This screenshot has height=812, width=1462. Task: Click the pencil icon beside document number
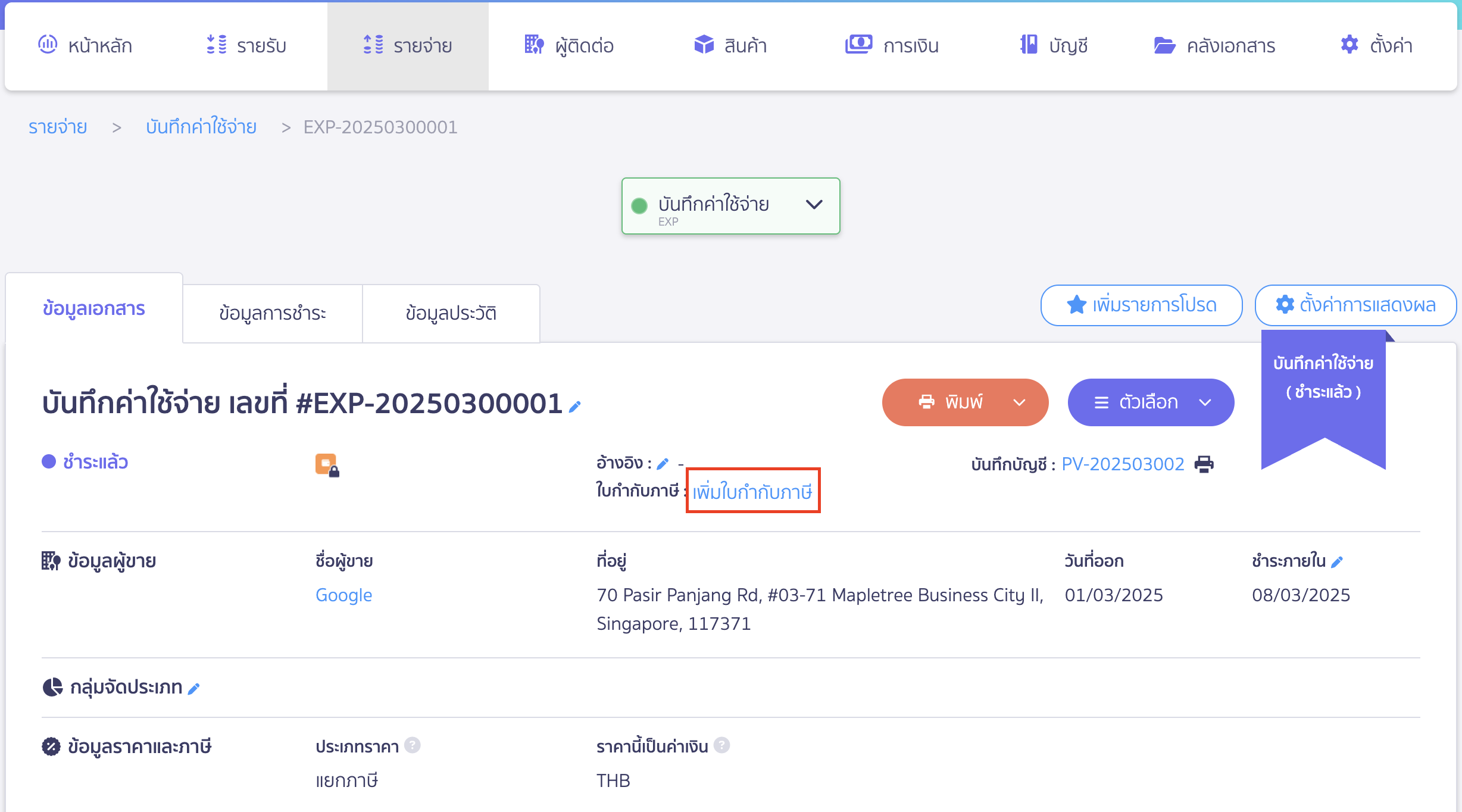pos(574,407)
